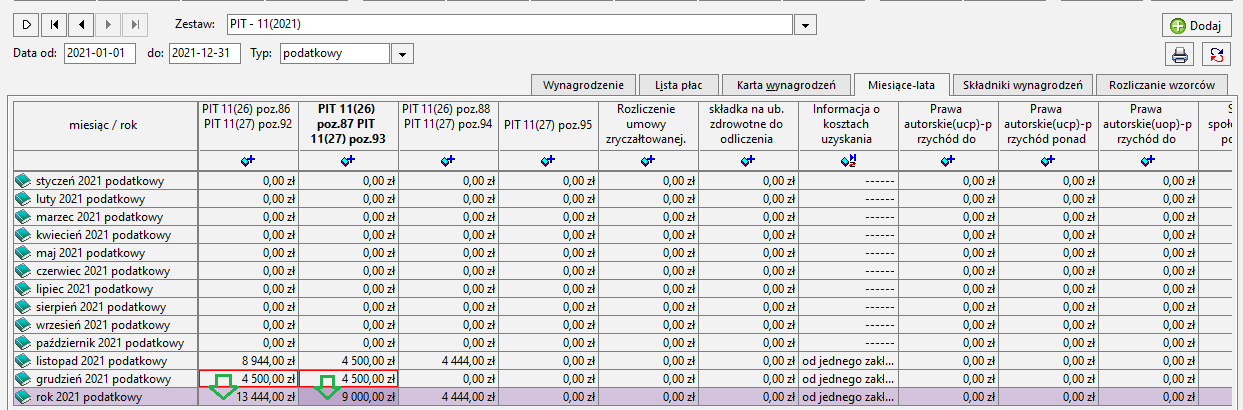Go to previous record arrow
The image size is (1243, 410).
coord(81,23)
